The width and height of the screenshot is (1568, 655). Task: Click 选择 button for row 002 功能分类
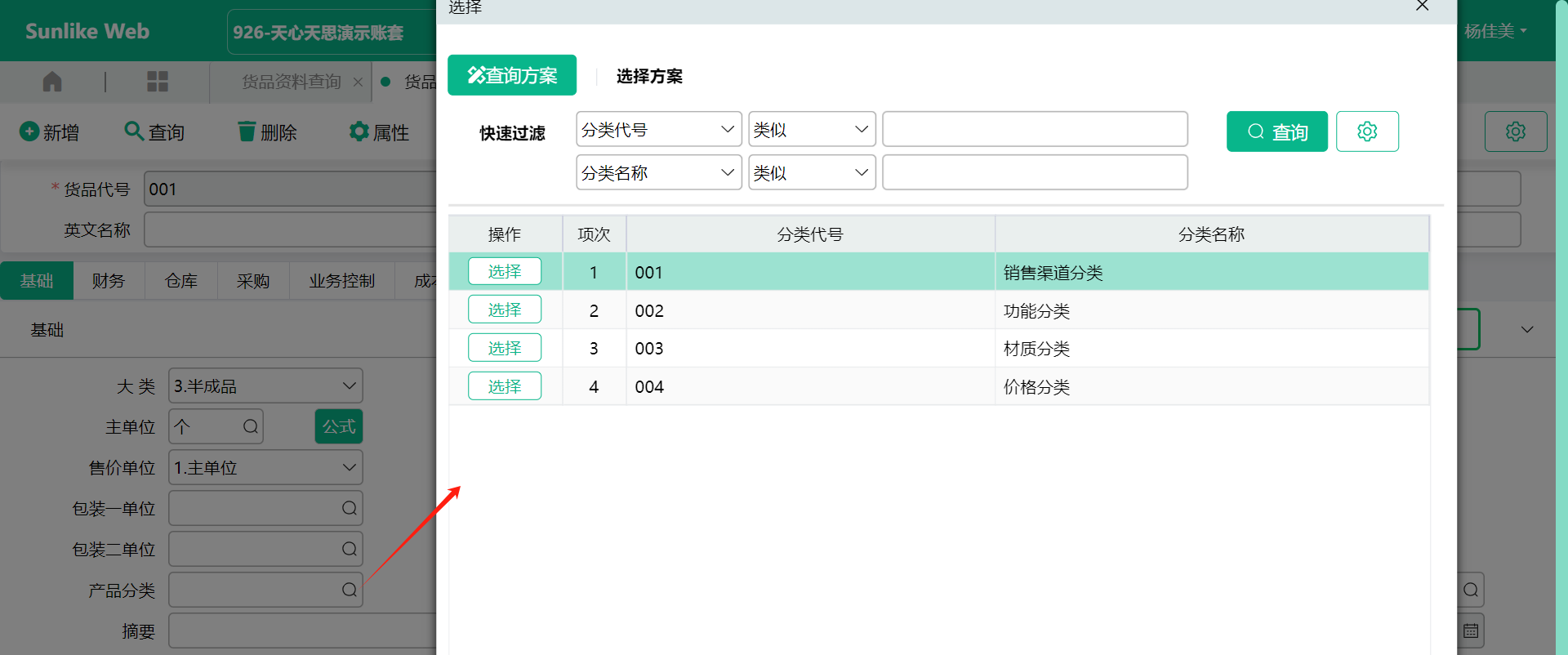click(x=504, y=310)
